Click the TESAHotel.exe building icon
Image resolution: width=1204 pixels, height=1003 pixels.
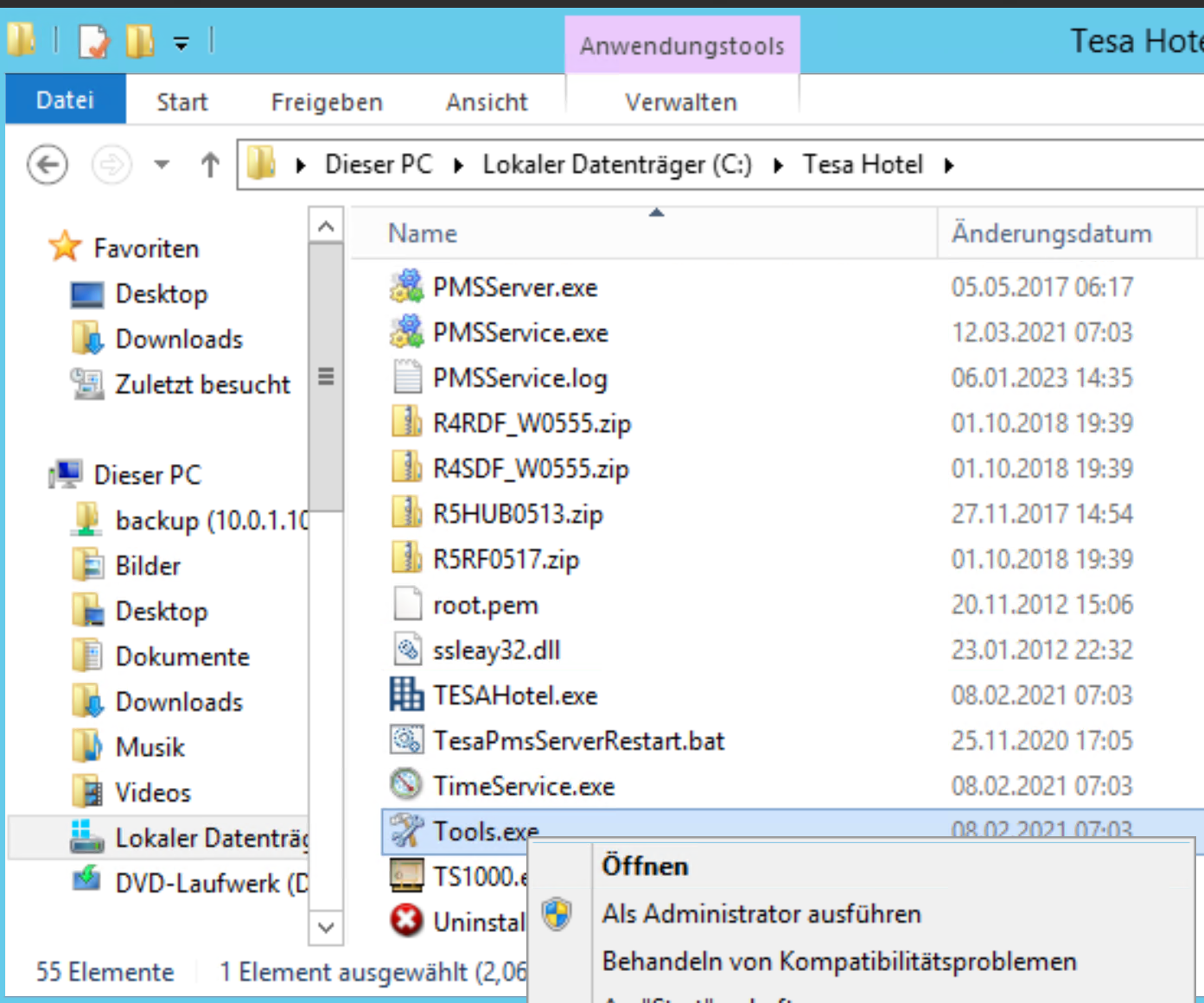pyautogui.click(x=406, y=695)
